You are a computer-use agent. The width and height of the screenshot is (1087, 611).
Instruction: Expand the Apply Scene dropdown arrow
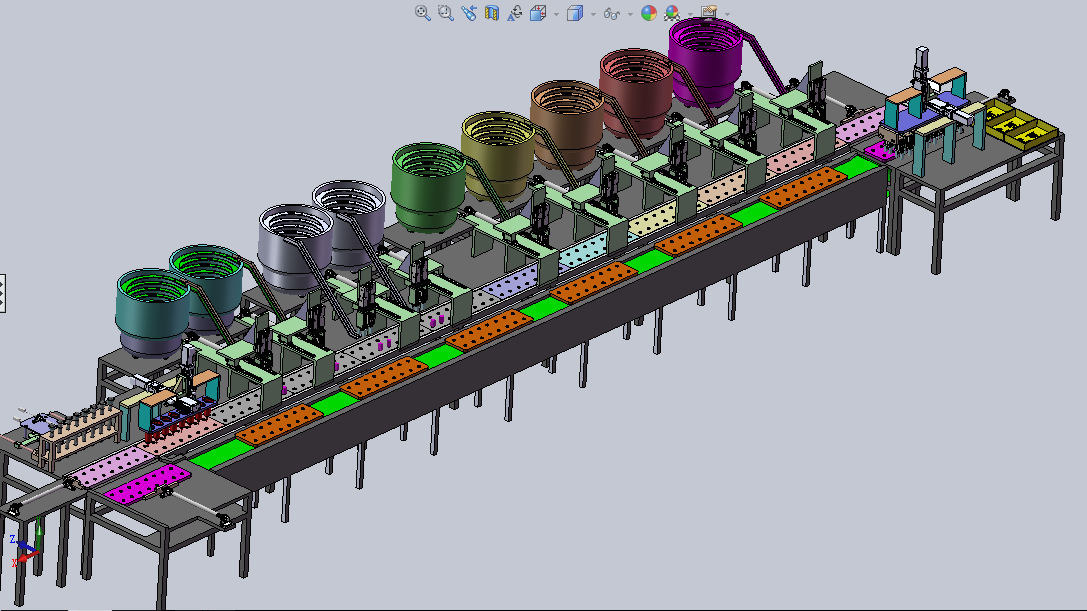[690, 14]
